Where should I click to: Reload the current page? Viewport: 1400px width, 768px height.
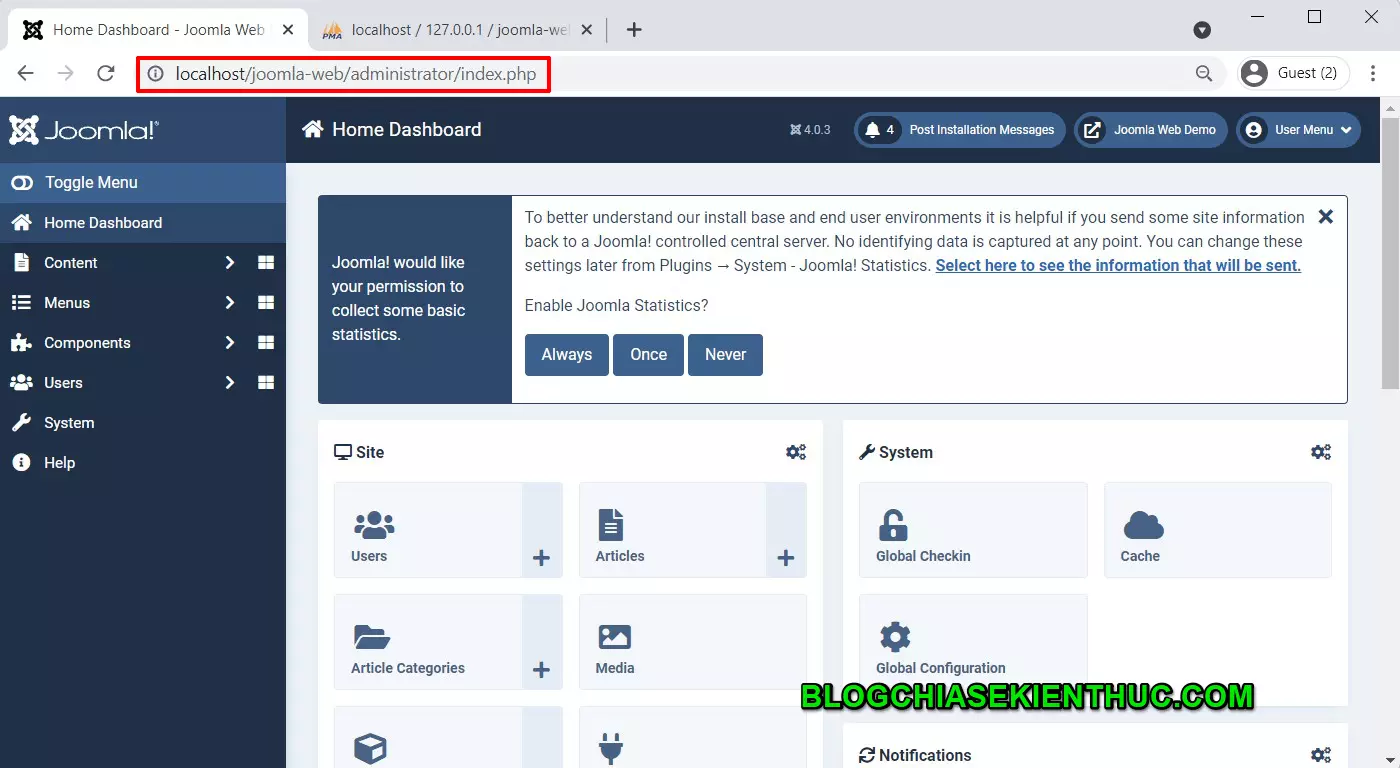point(106,73)
